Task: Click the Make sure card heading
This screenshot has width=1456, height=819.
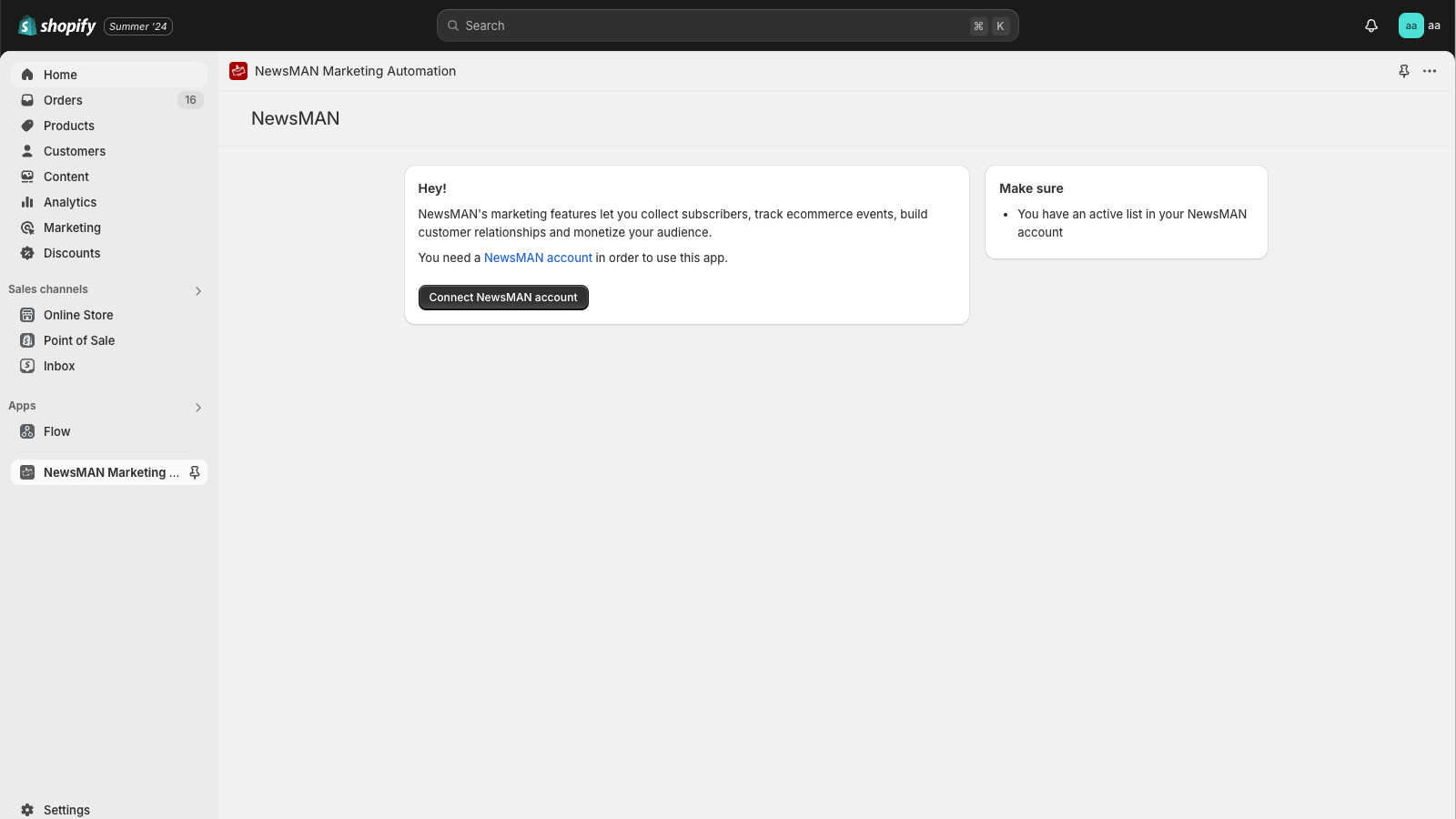Action: coord(1031,188)
